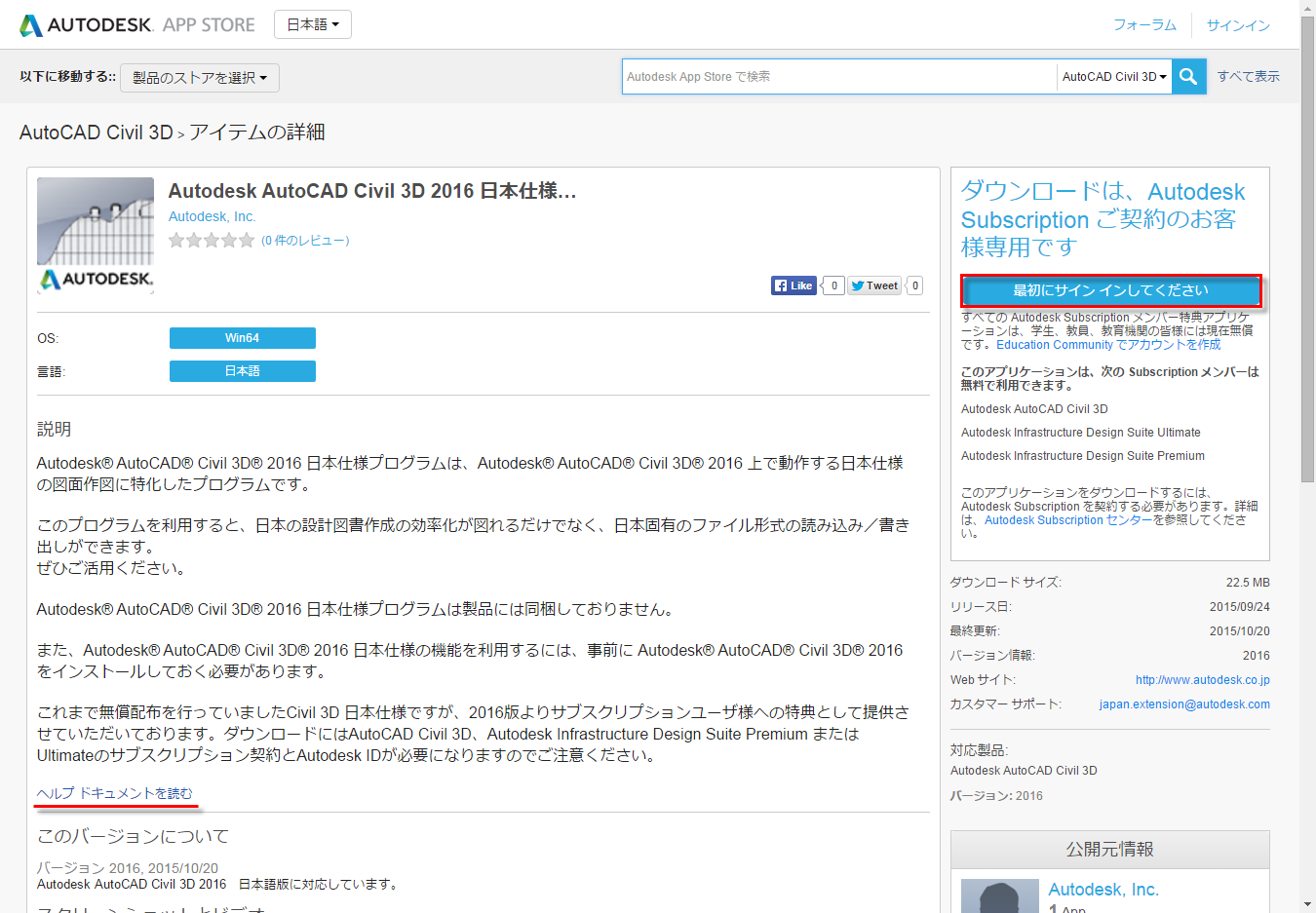
Task: Open the (0 件のレビュー) reviews link
Action: coord(305,240)
